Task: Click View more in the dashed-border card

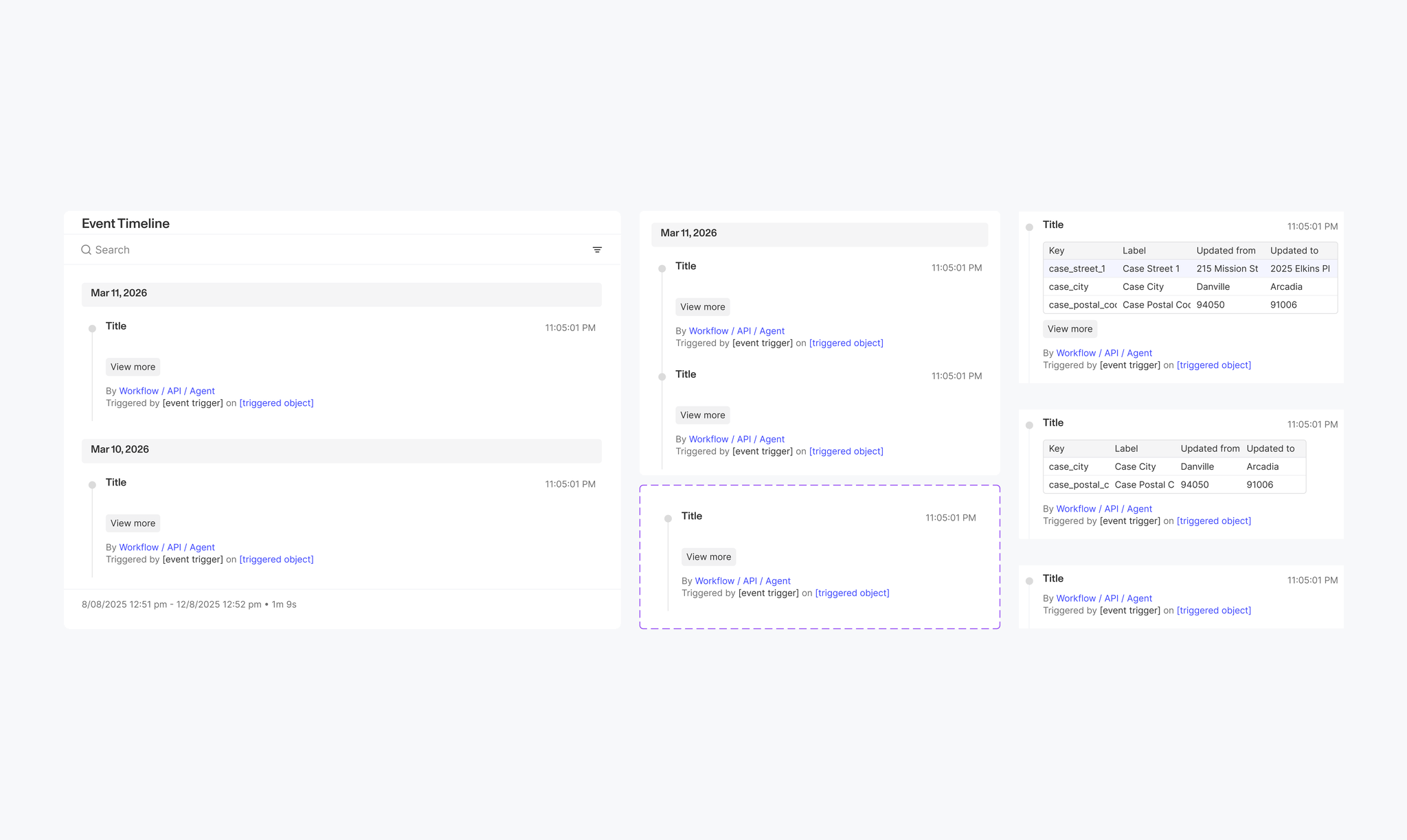Action: pyautogui.click(x=708, y=557)
